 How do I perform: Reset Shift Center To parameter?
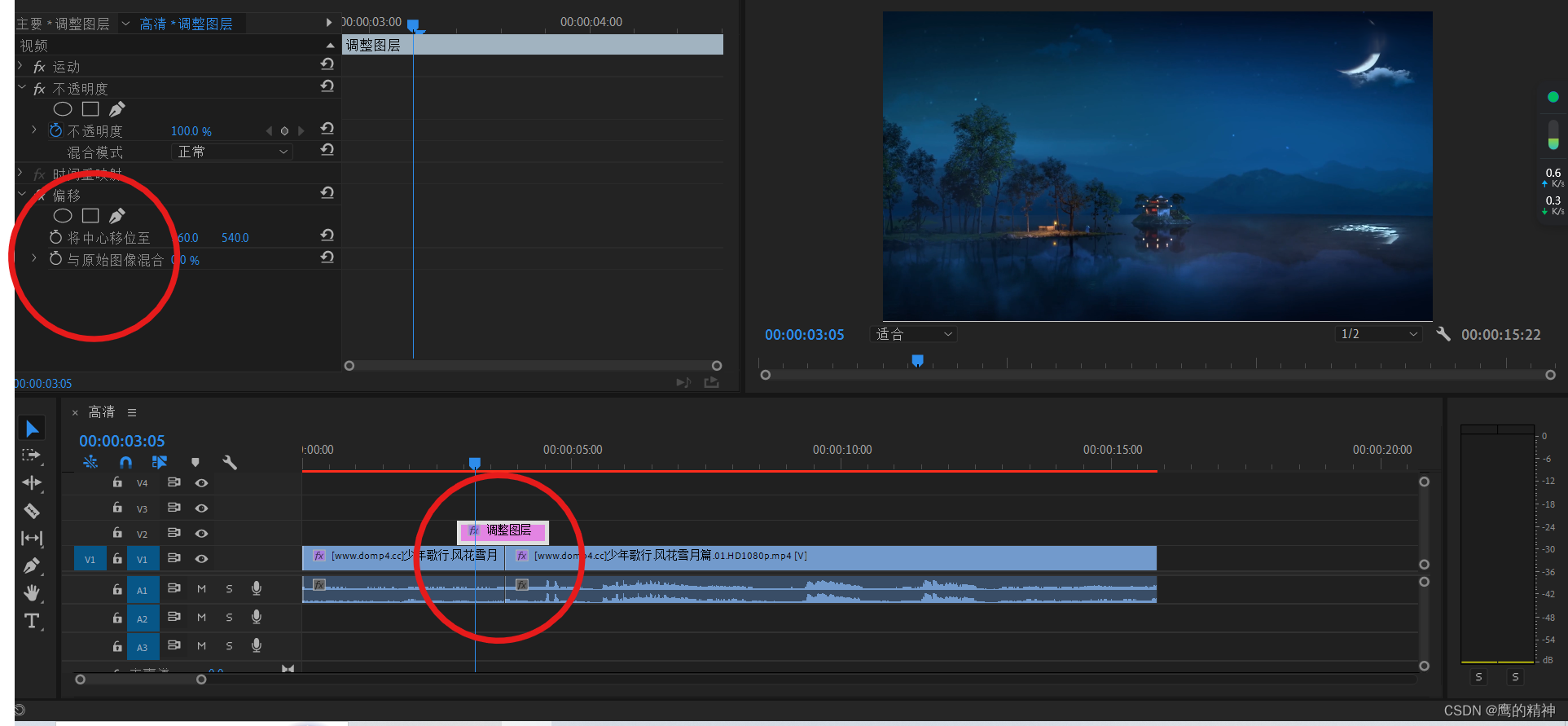[x=327, y=235]
